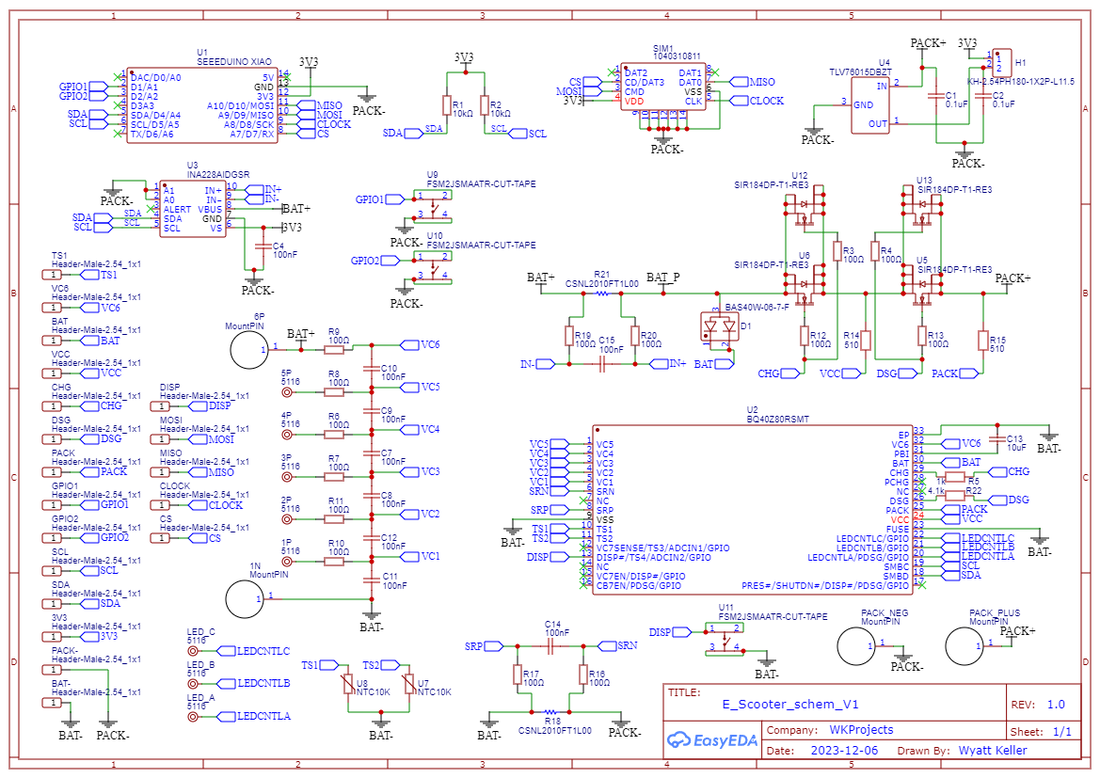1100x778 pixels.
Task: Click the LEDCNTLC net port beside LED_C
Action: (x=253, y=651)
